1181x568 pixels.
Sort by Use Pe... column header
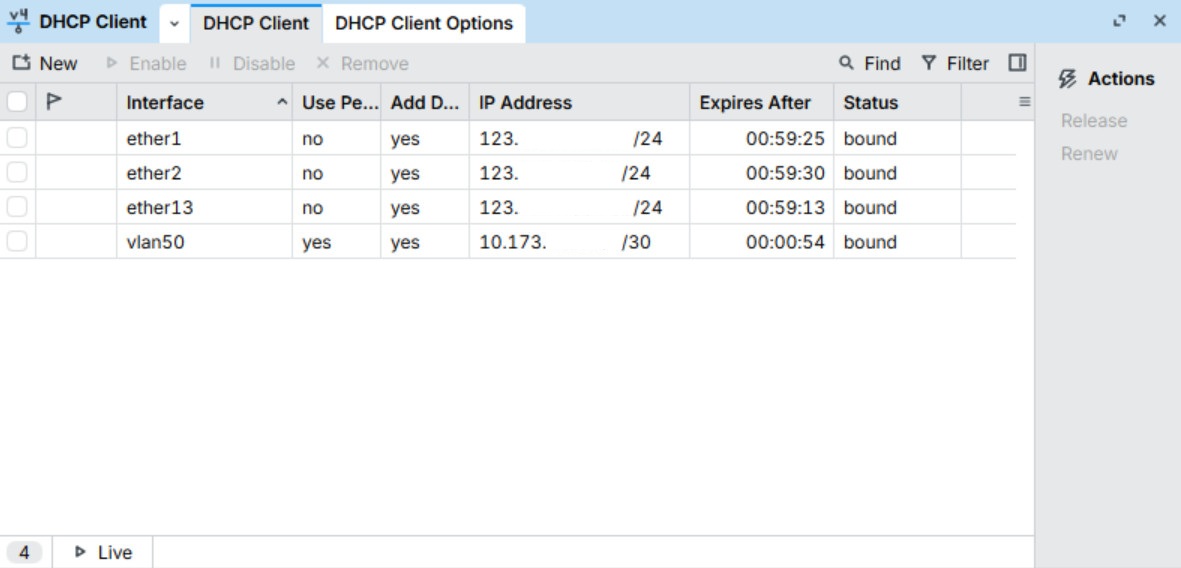coord(337,102)
